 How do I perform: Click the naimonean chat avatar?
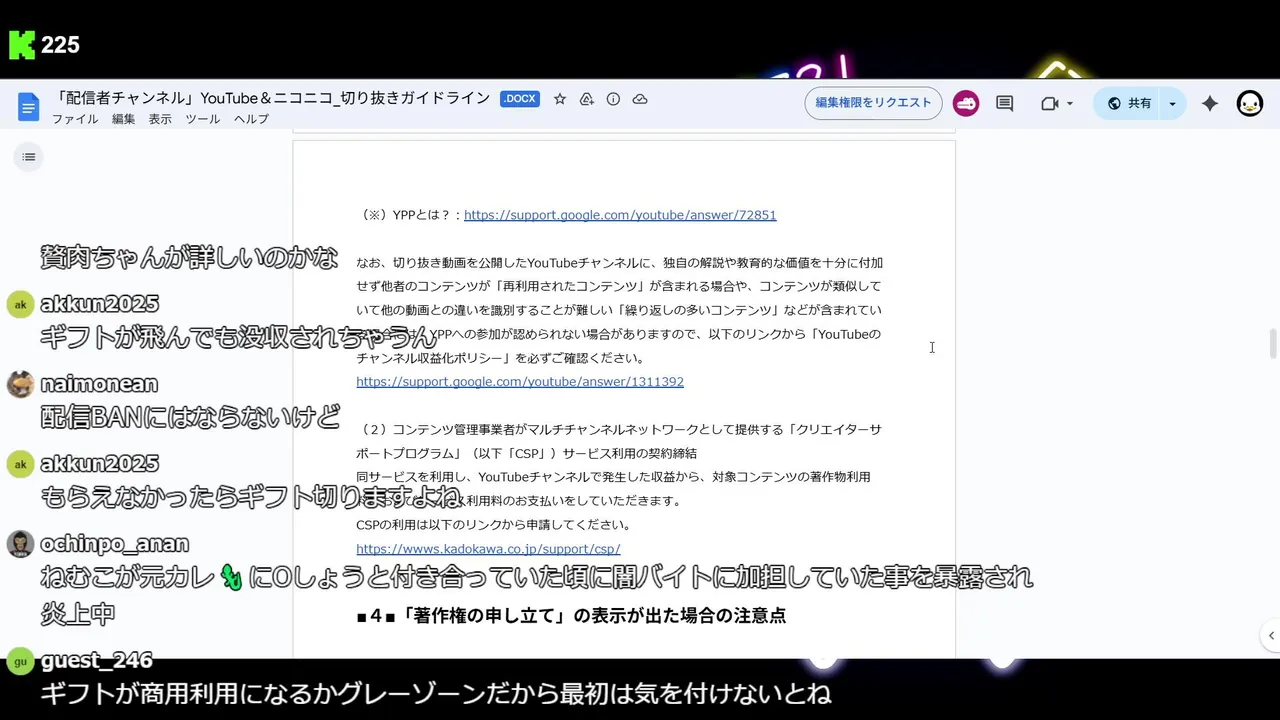click(x=20, y=384)
